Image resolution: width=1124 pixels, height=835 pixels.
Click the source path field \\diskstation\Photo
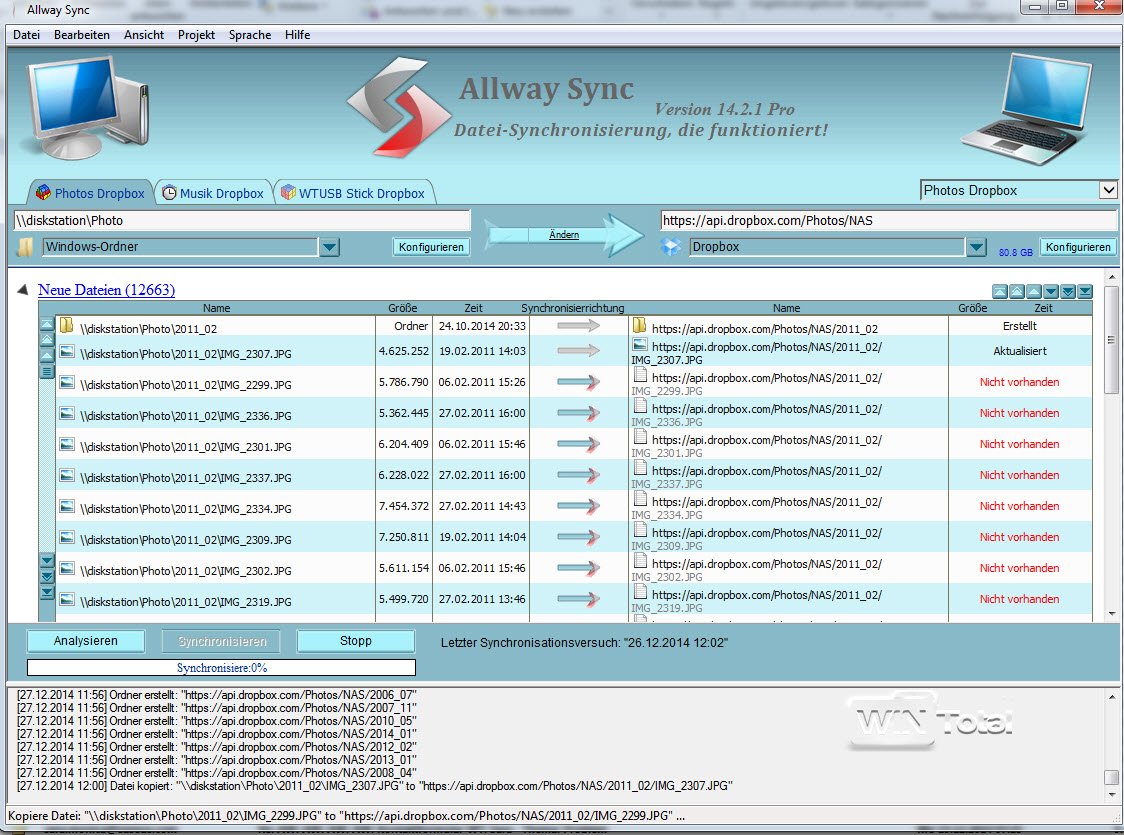[241, 220]
